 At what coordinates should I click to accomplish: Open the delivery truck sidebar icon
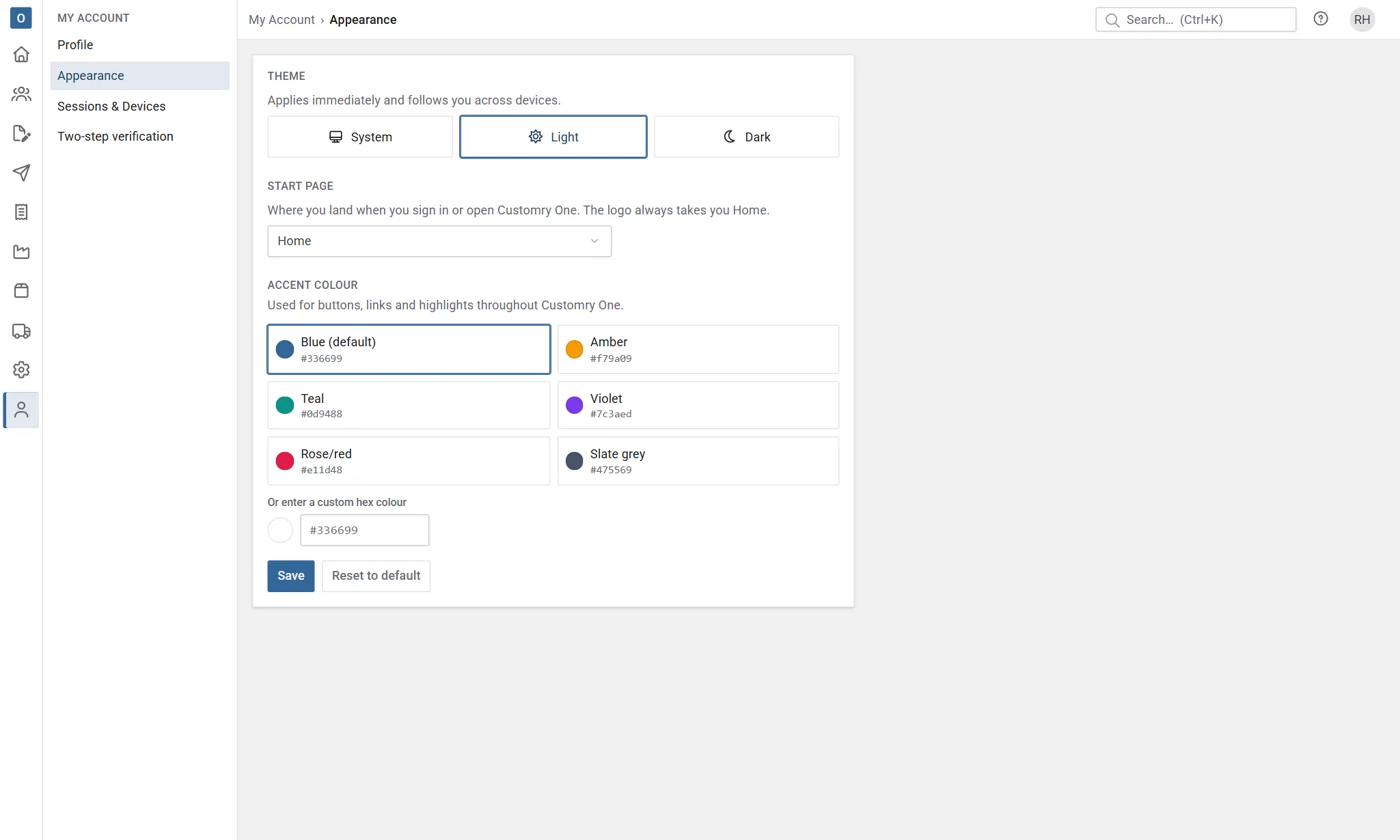pos(21,331)
